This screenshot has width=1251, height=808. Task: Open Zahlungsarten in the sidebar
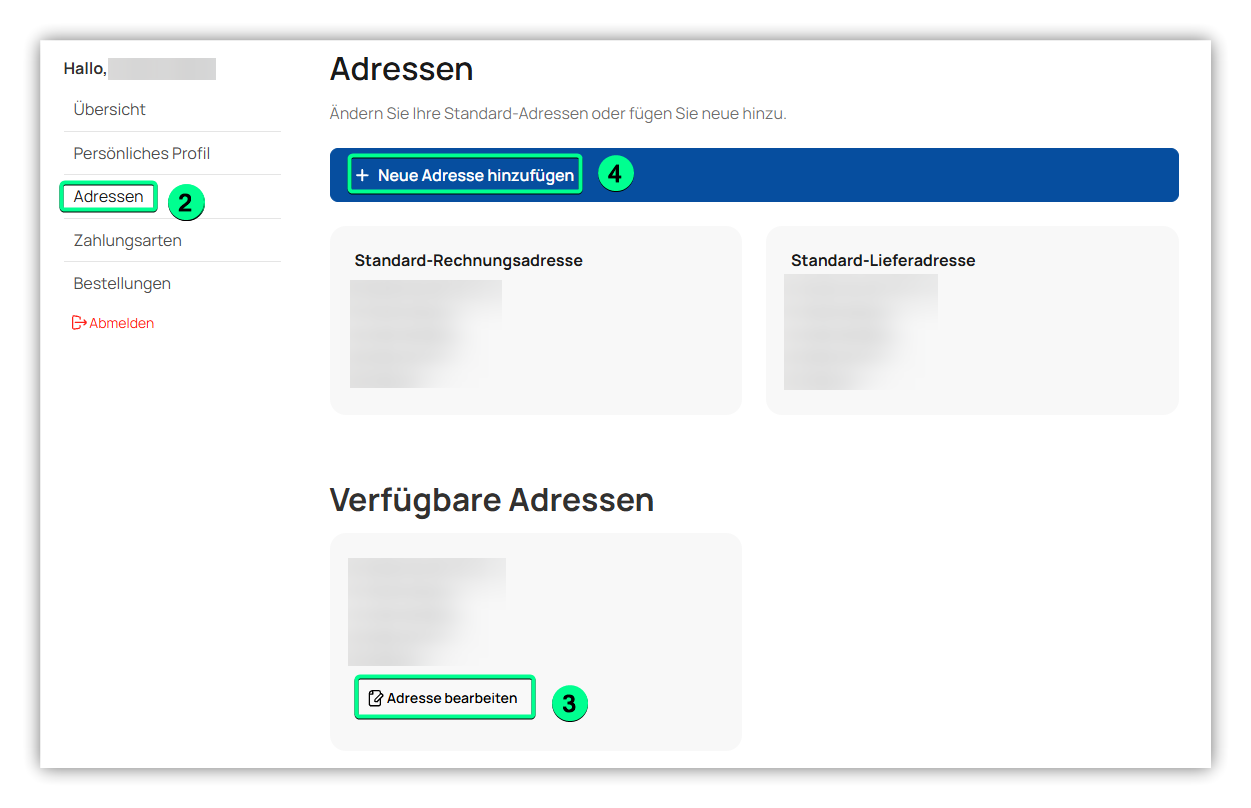[x=128, y=241]
